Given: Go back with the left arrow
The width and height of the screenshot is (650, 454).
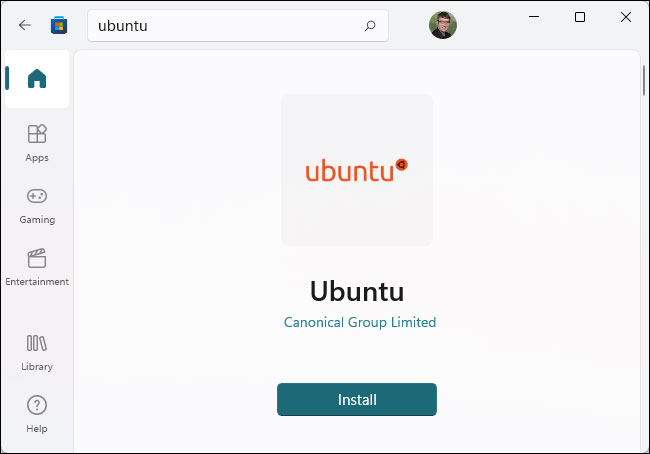Looking at the screenshot, I should [x=25, y=25].
